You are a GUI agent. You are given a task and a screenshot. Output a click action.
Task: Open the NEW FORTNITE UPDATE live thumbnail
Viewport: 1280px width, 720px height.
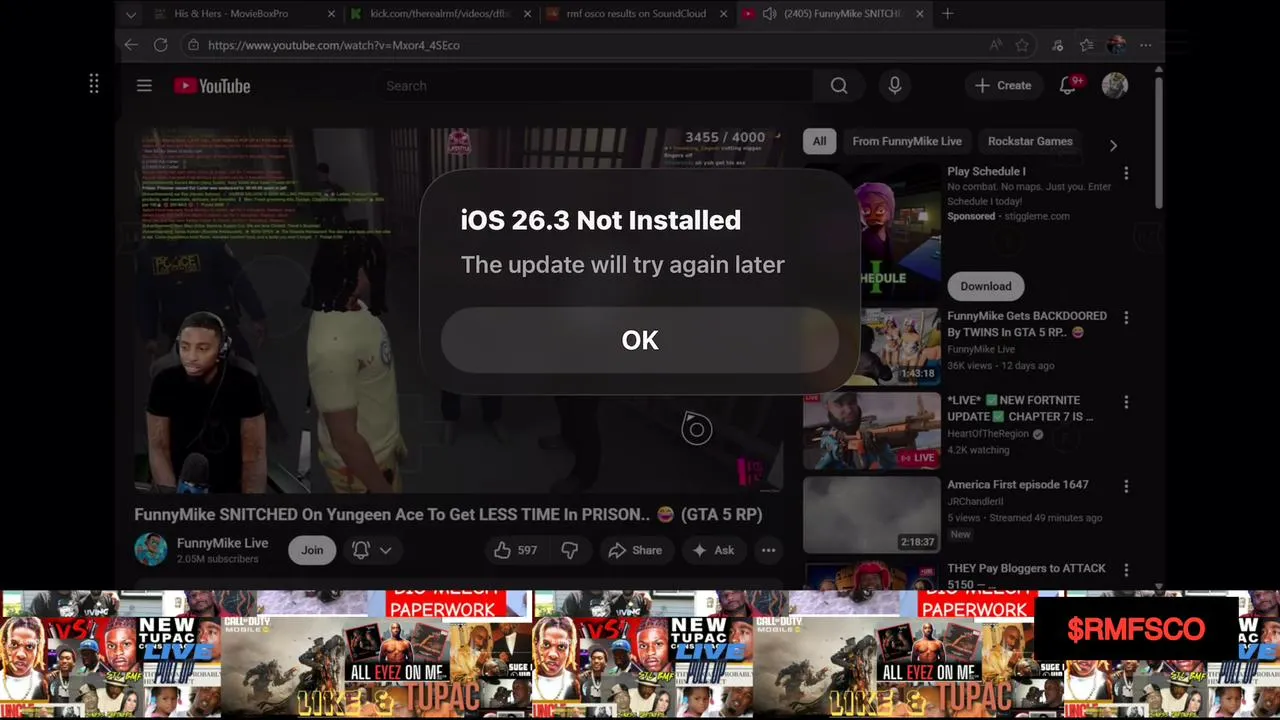point(872,430)
